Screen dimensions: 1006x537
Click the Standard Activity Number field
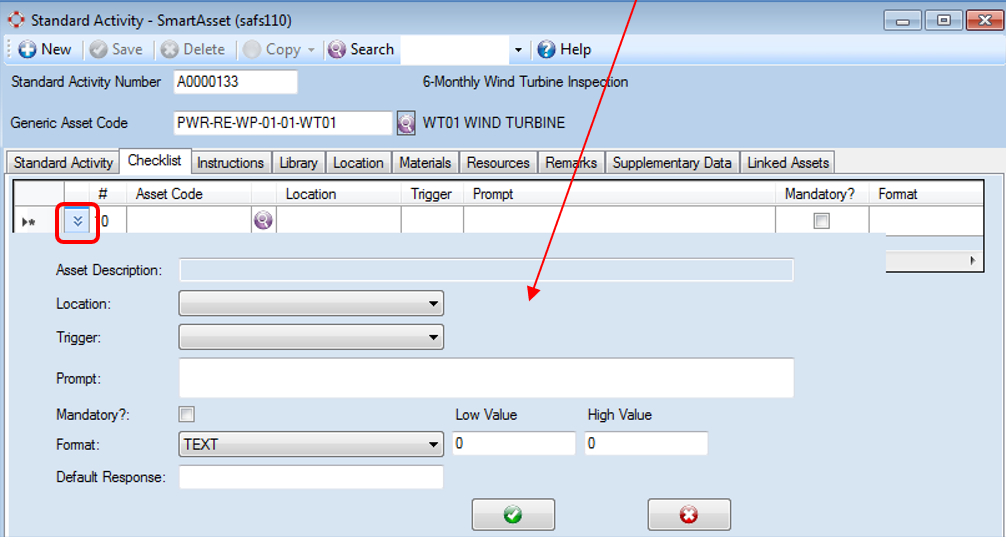pyautogui.click(x=235, y=82)
